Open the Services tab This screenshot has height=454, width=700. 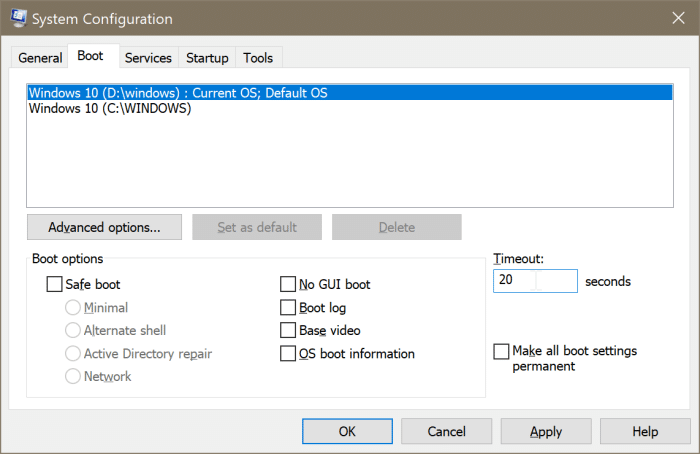(x=148, y=58)
